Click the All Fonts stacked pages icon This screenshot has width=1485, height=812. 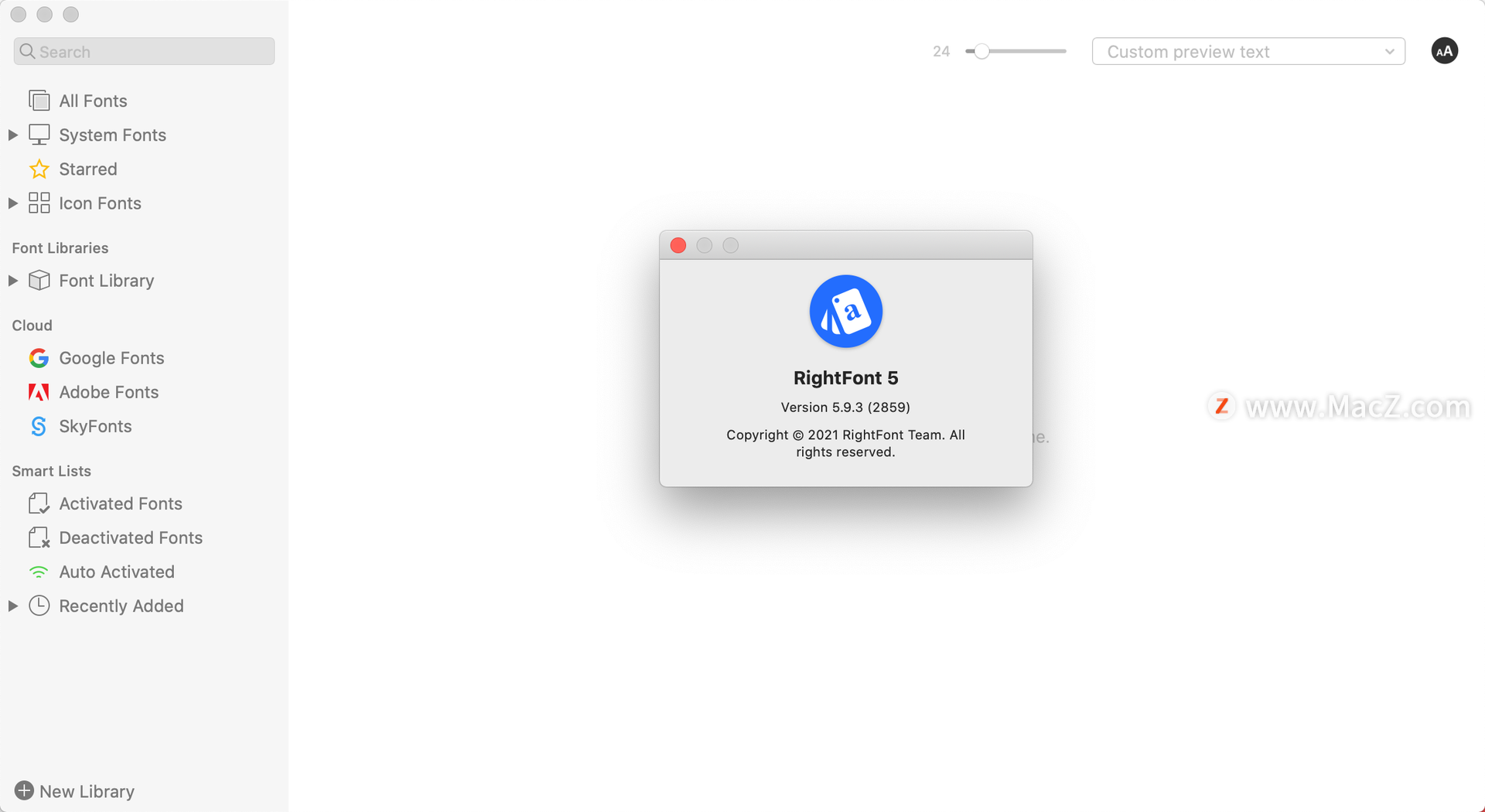(x=39, y=101)
